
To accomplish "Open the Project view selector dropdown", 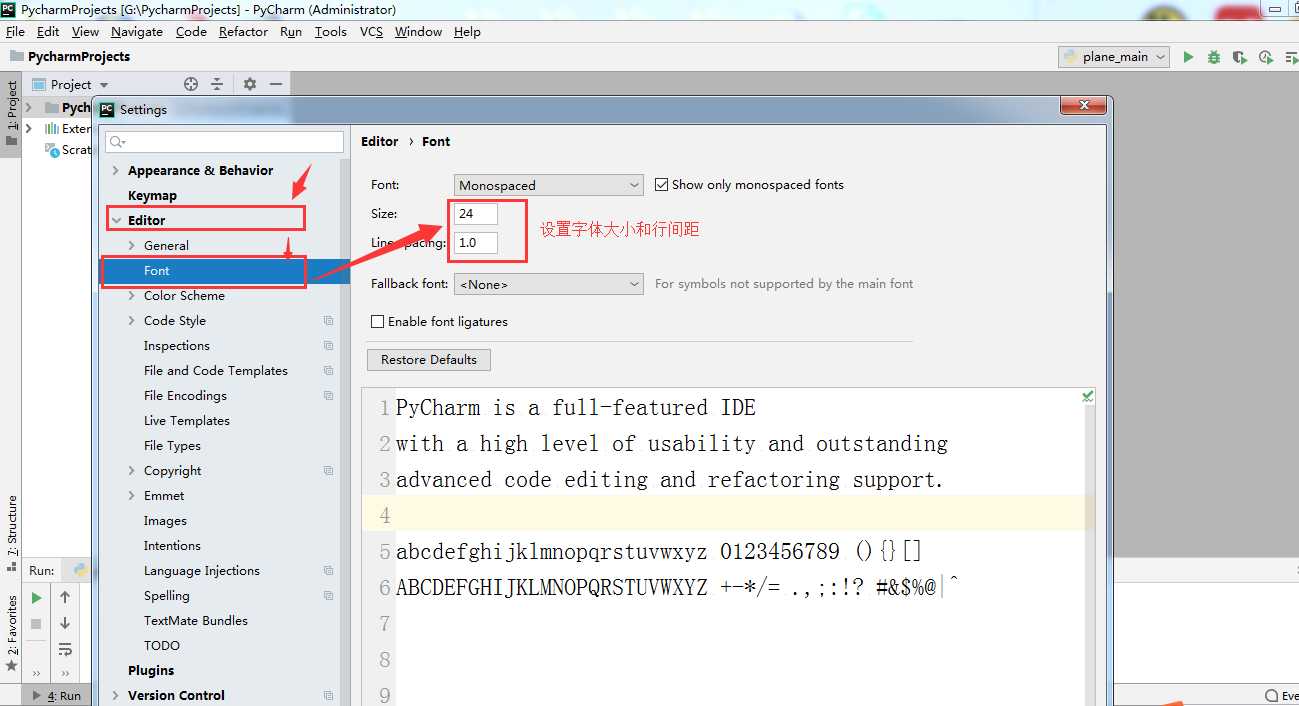I will coord(70,85).
